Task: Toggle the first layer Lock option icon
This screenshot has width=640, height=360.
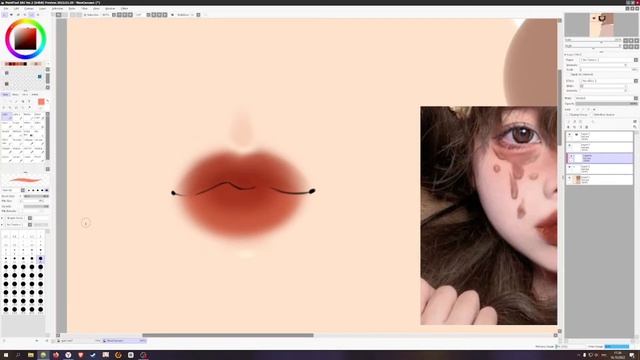Action: 577,109
